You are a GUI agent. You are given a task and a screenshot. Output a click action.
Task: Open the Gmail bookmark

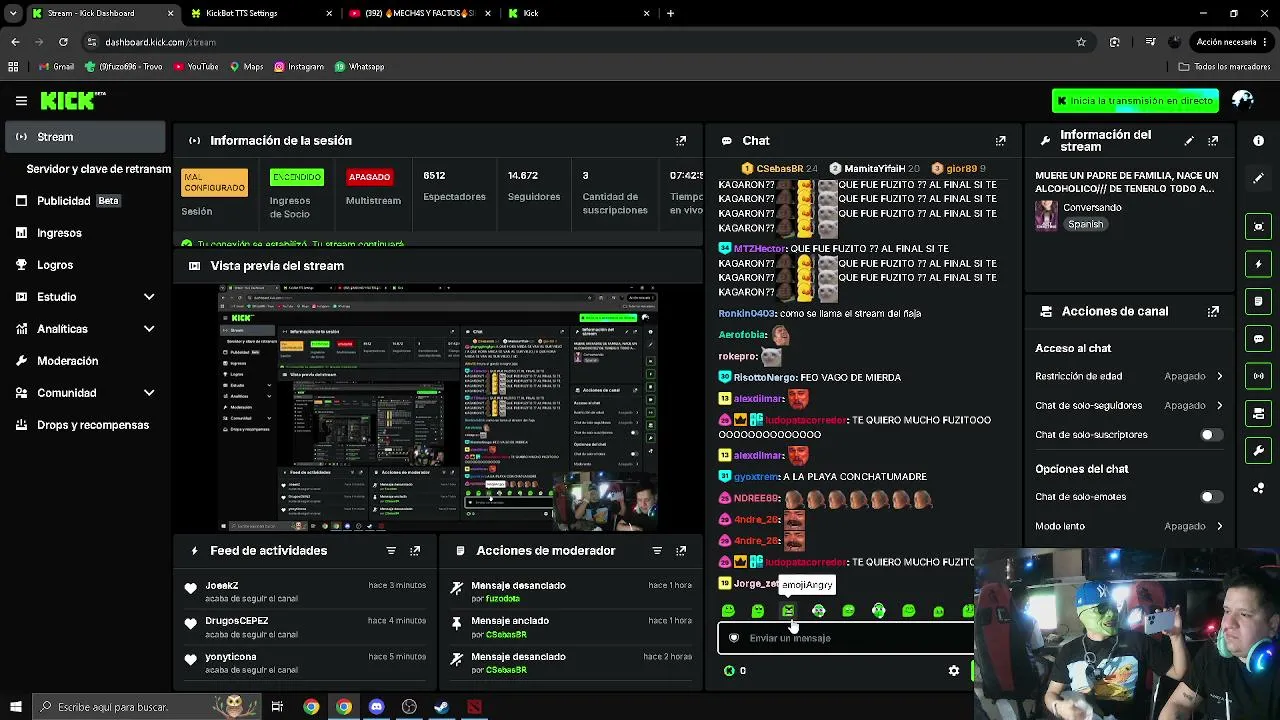tap(56, 67)
